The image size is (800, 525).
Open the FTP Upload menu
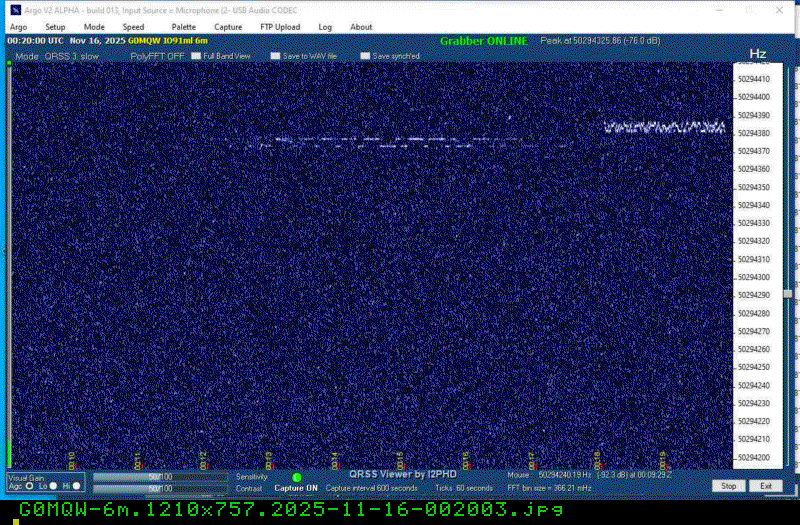tap(279, 27)
